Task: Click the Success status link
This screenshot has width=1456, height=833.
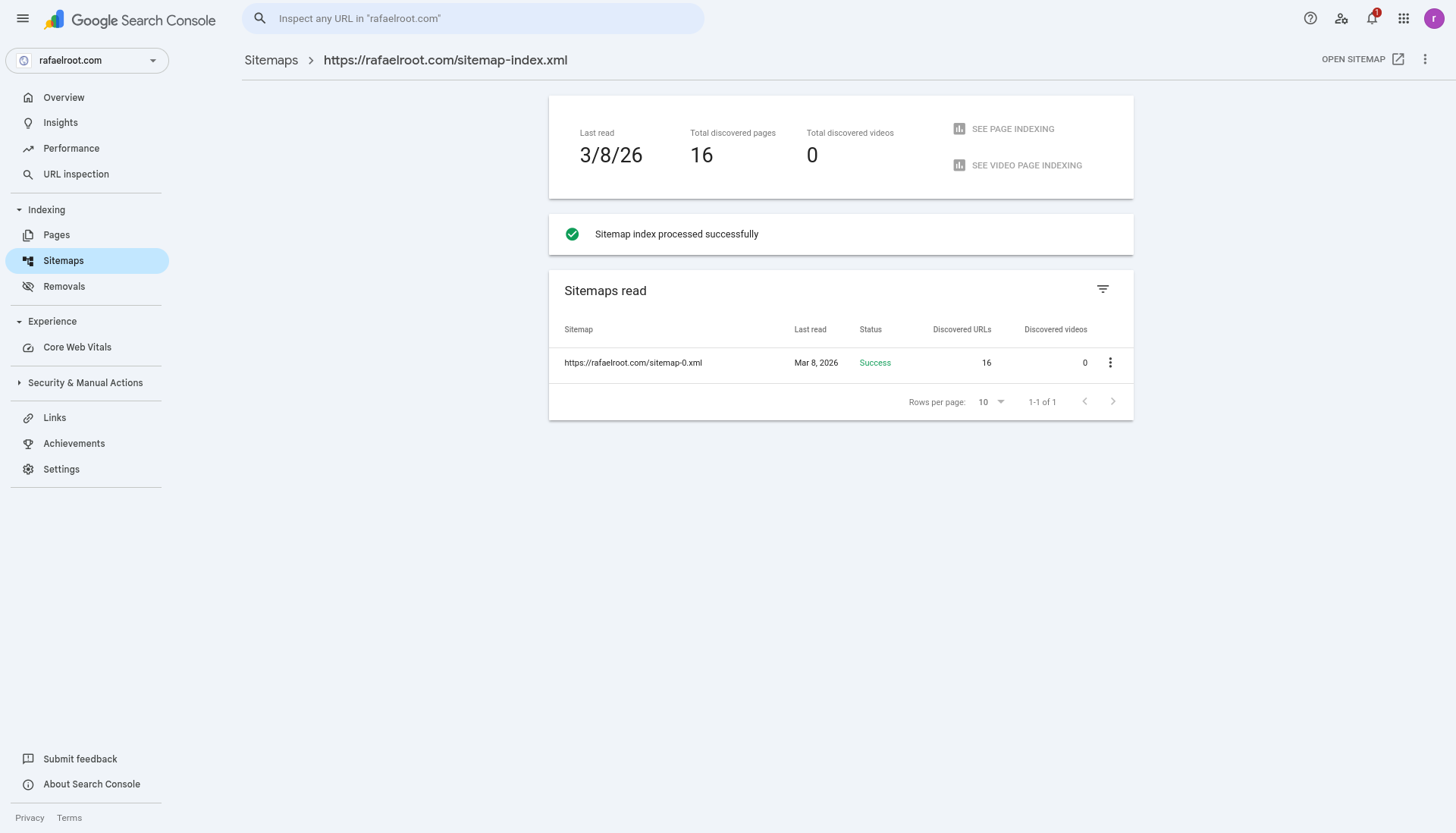Action: click(x=874, y=363)
